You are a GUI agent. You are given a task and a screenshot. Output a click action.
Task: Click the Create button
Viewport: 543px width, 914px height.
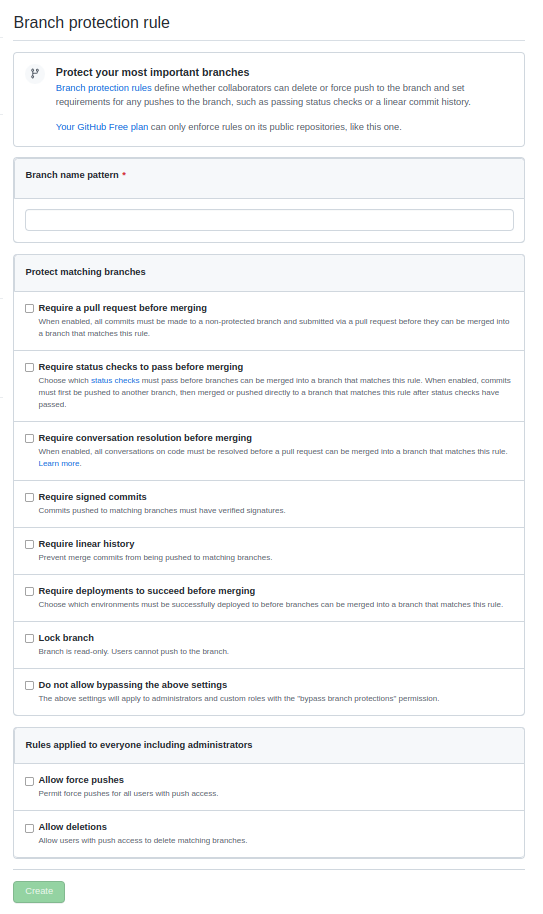coord(39,891)
